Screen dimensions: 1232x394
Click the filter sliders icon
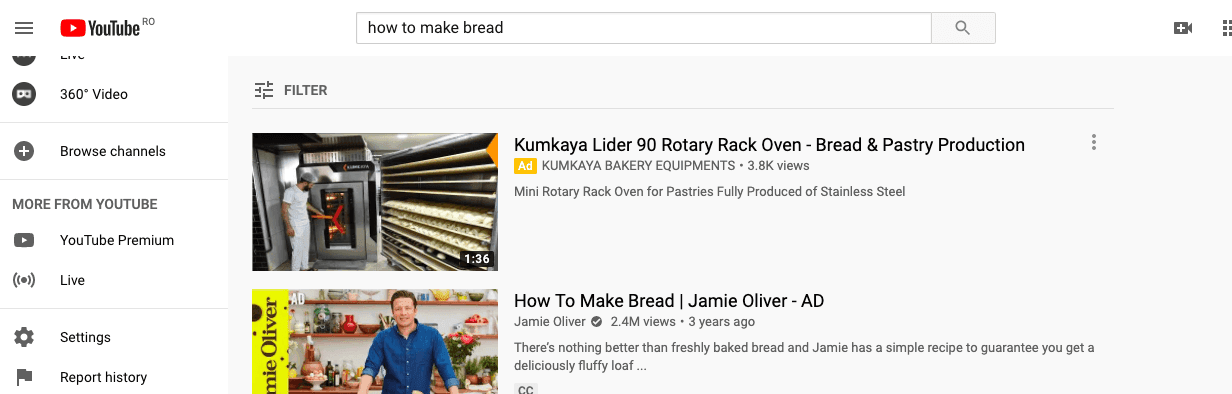tap(264, 90)
